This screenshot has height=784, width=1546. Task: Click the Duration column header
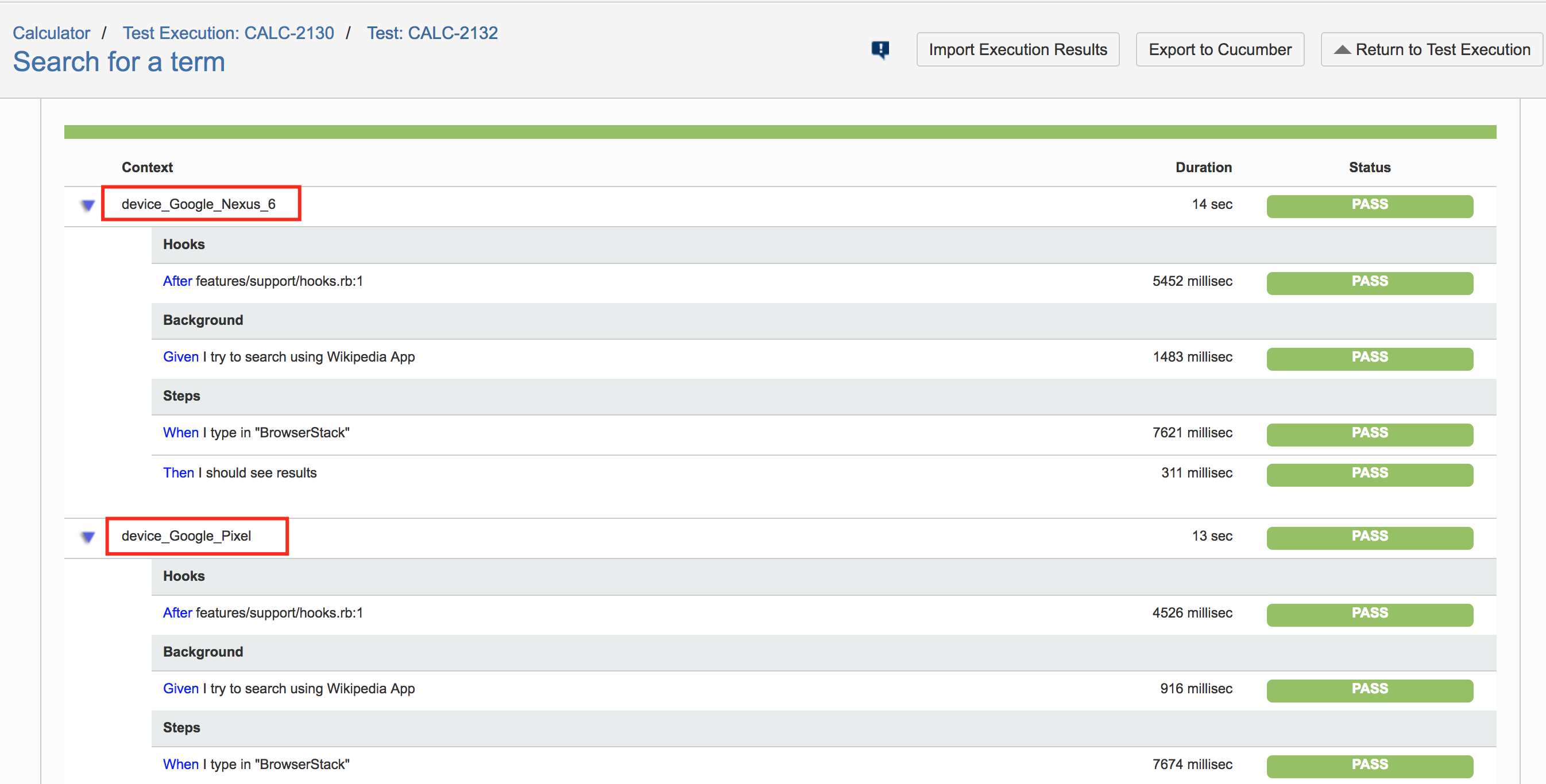pyautogui.click(x=1203, y=168)
